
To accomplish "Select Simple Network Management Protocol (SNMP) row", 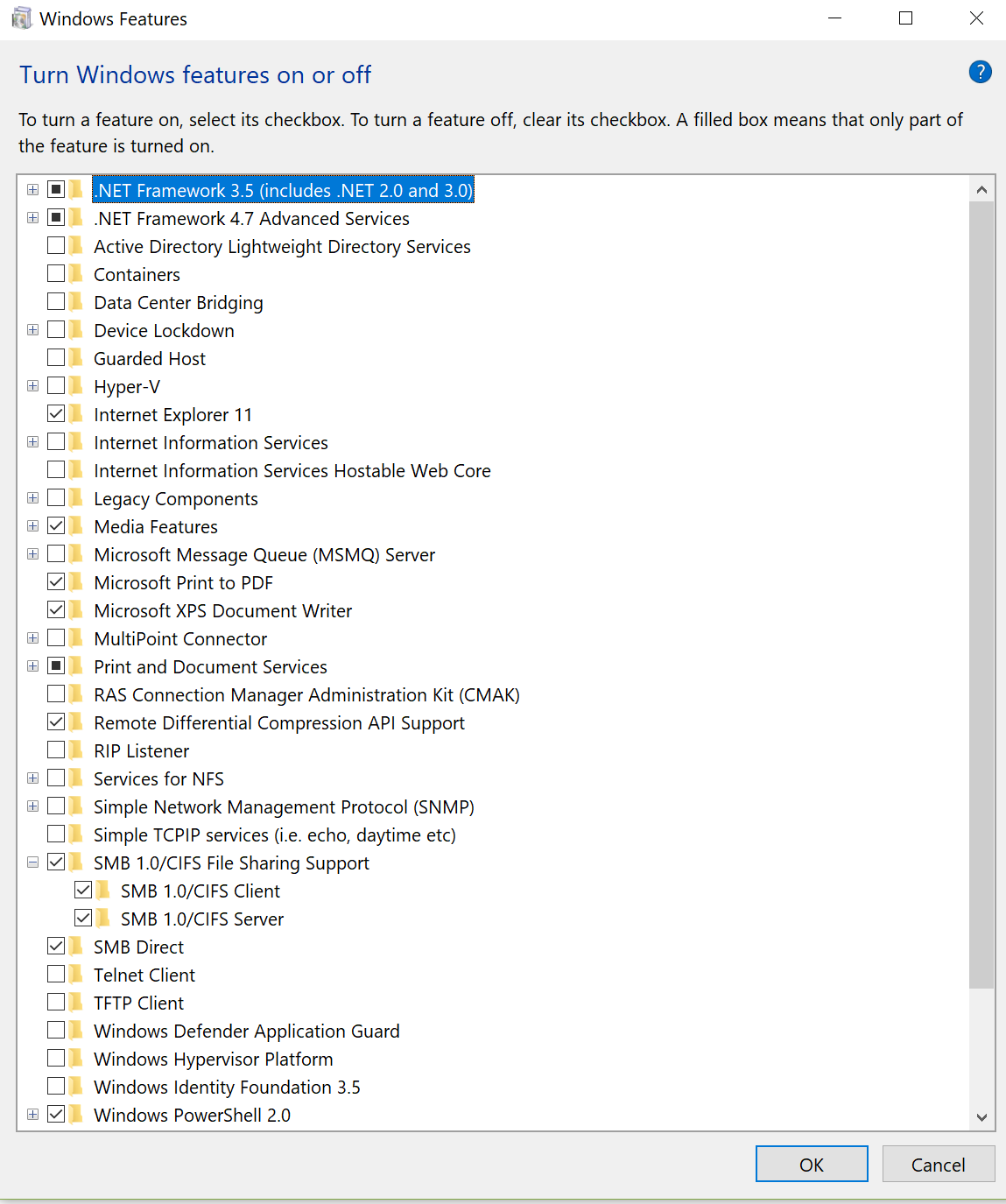I will (284, 807).
